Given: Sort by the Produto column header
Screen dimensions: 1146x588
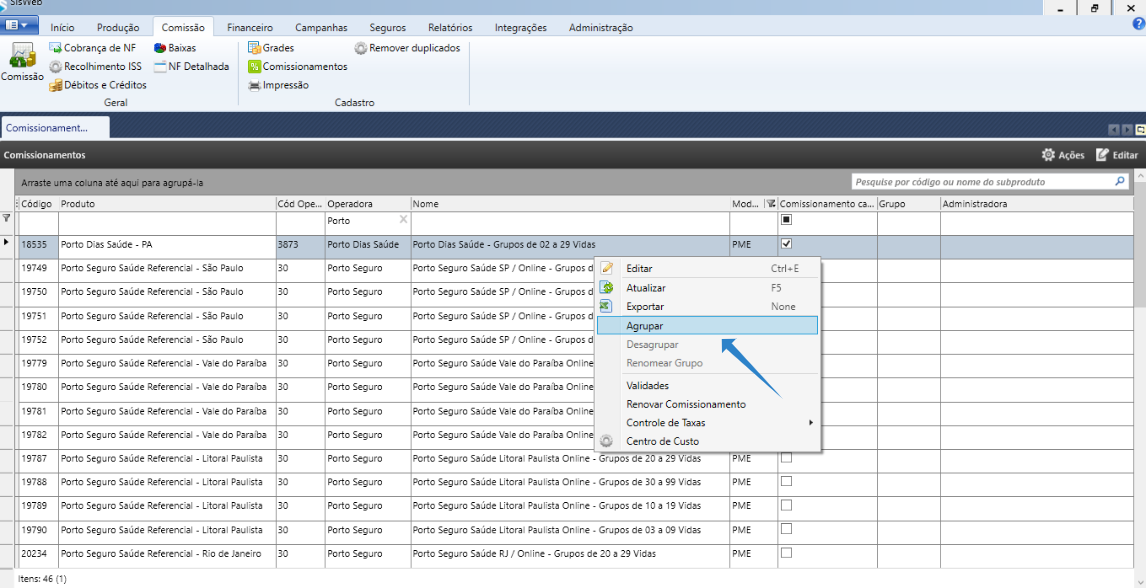Looking at the screenshot, I should [x=167, y=204].
